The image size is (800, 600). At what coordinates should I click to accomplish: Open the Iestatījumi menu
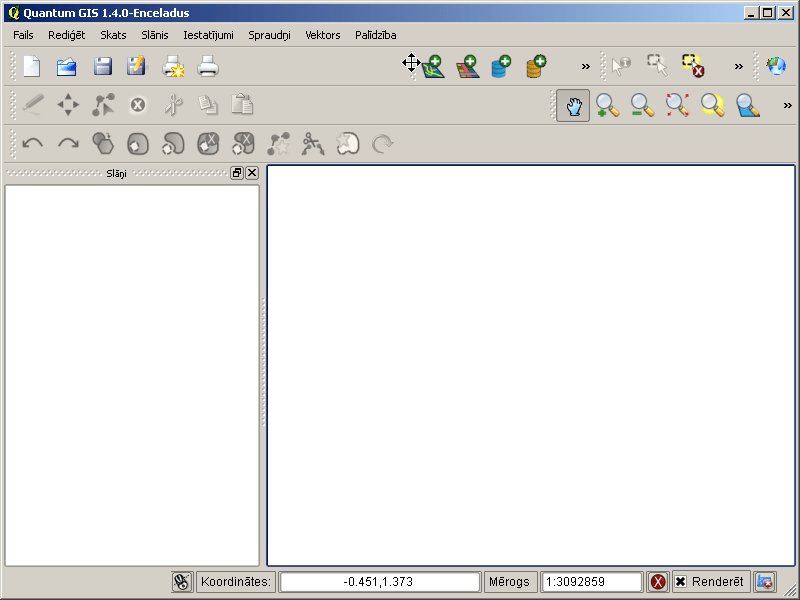[x=208, y=35]
